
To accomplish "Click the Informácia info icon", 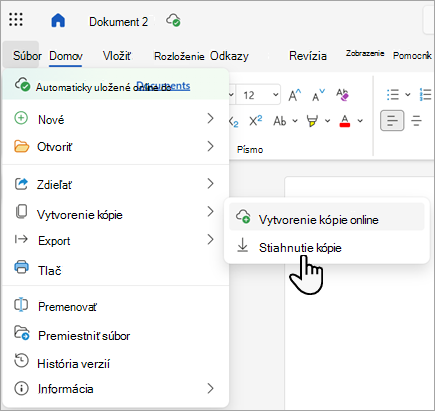I will [21, 388].
